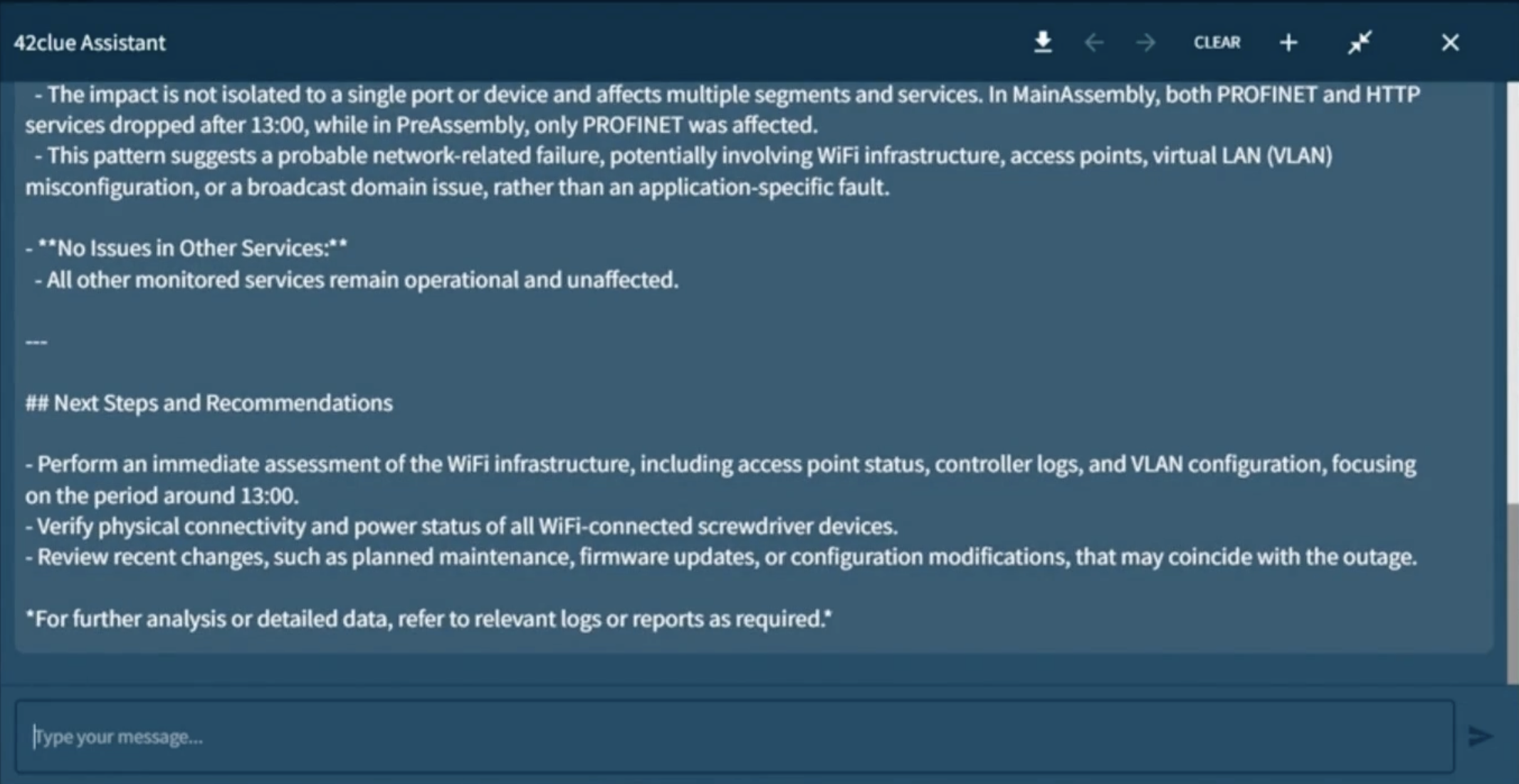
Task: Click the 'For further analysis or detailed data' footnote
Action: (x=429, y=619)
